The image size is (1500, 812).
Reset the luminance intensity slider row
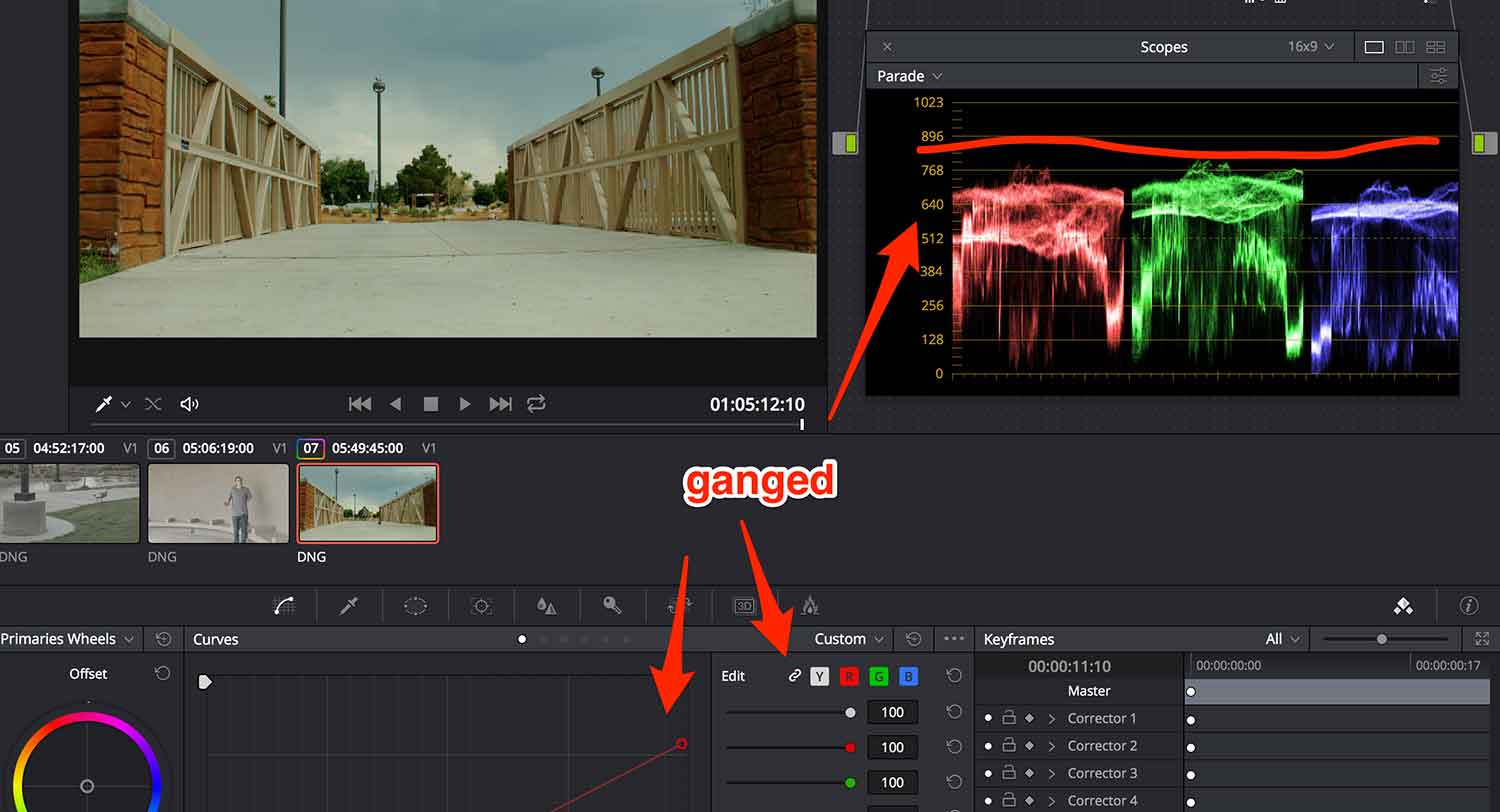[954, 712]
